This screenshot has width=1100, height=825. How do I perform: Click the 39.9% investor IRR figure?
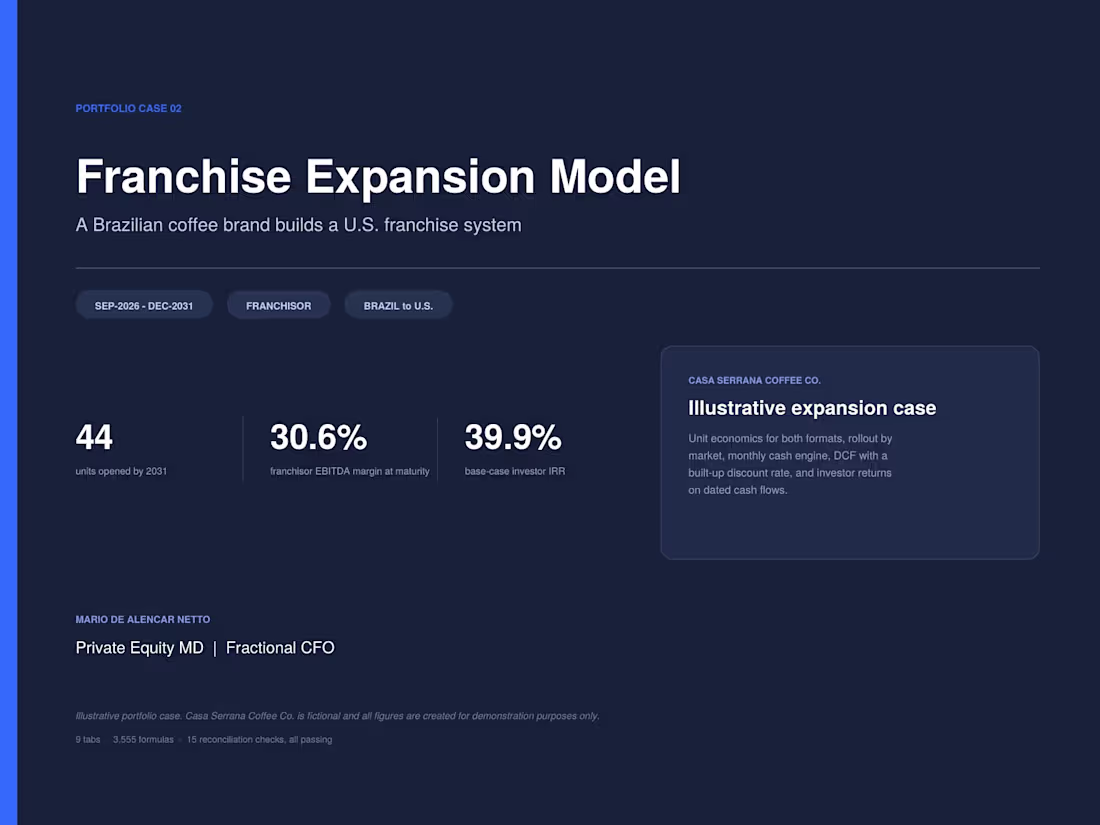coord(513,437)
